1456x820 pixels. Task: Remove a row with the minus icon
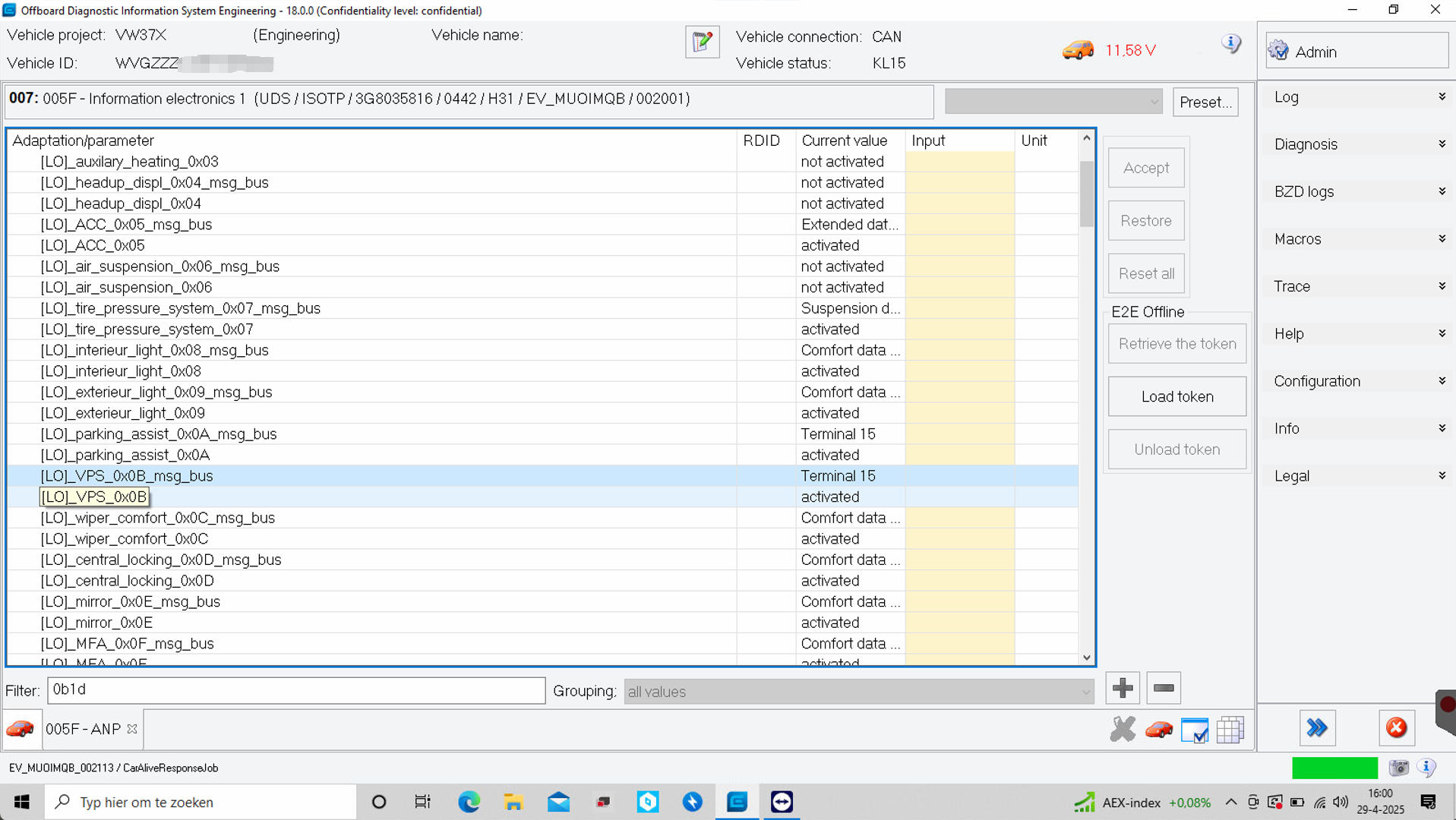click(x=1164, y=688)
